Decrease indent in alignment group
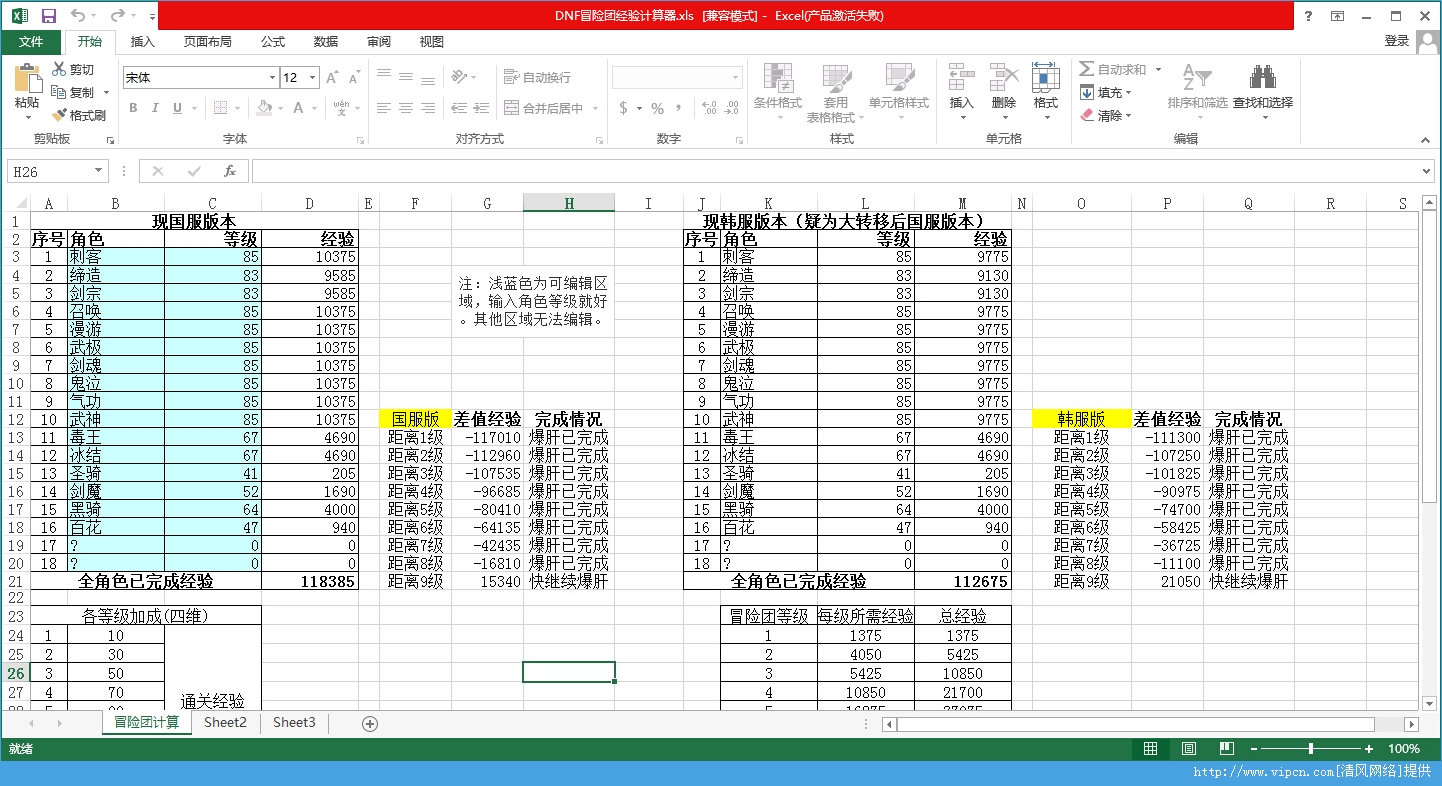The width and height of the screenshot is (1442, 786). 459,108
